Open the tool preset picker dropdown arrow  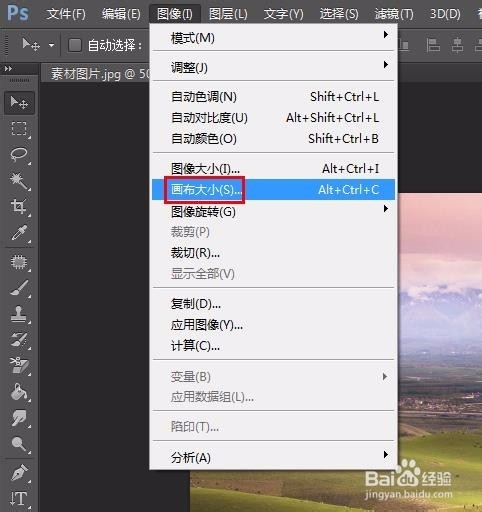tap(51, 45)
